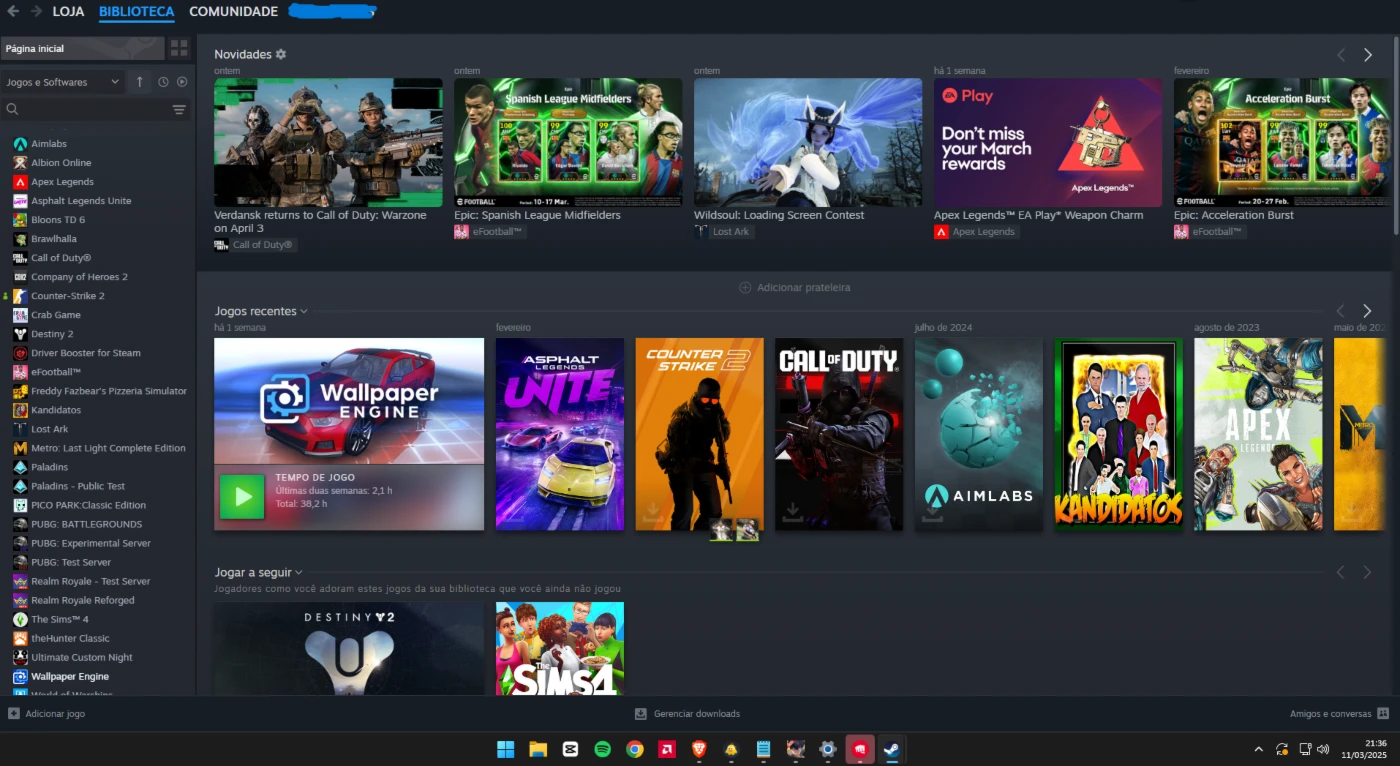1400x766 pixels.
Task: Switch to collections grid view icon
Action: pyautogui.click(x=179, y=48)
